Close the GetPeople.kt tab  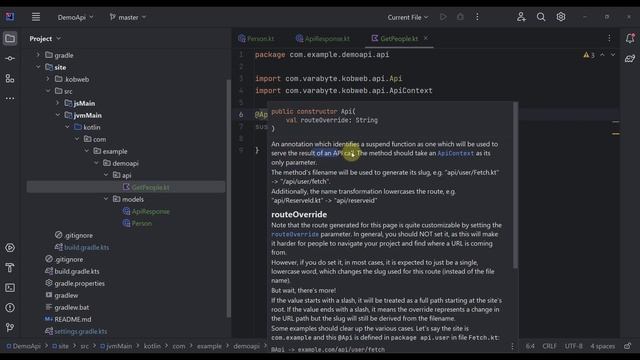coord(426,38)
